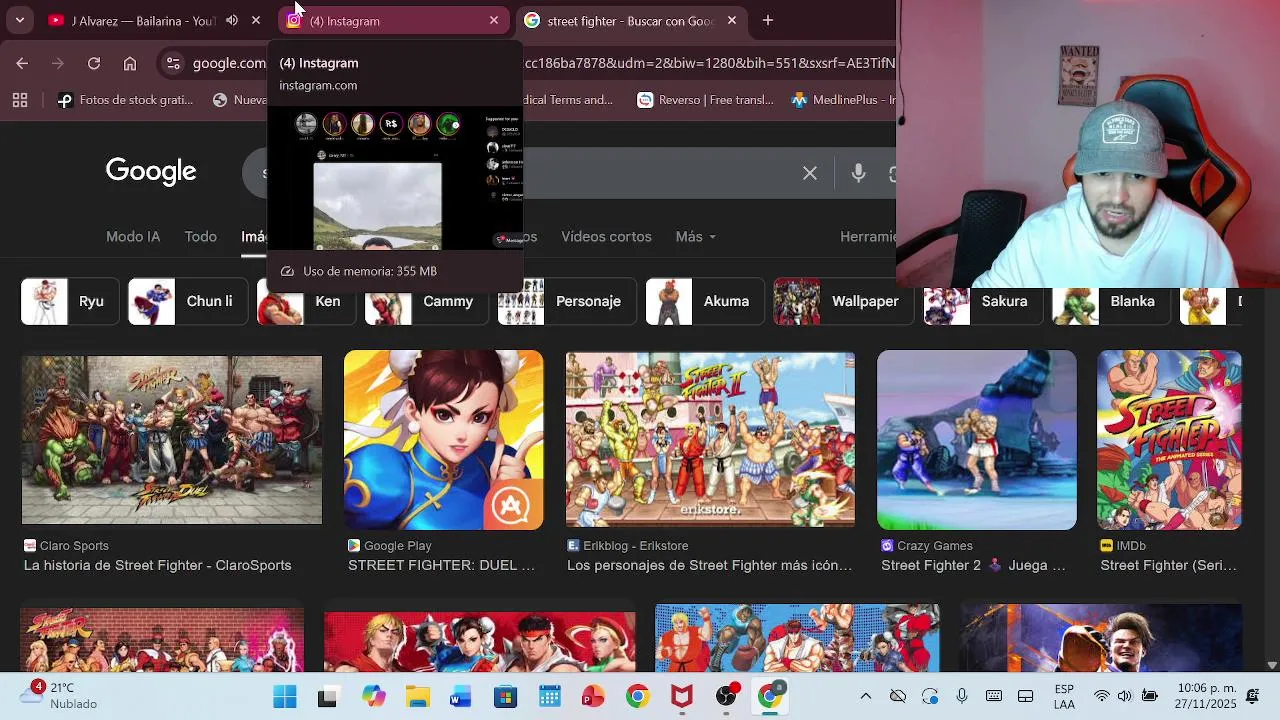Open the Reverso Free transl... bookmark
The width and height of the screenshot is (1280, 720).
tap(706, 100)
